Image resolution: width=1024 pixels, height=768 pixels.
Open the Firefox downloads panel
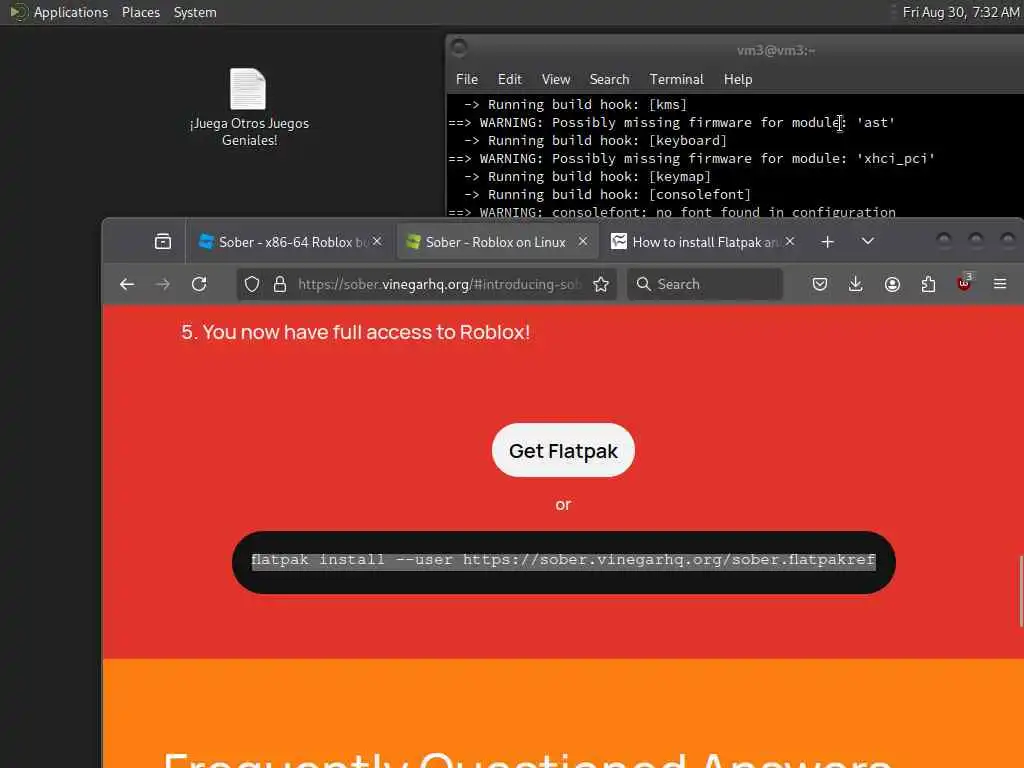(x=856, y=284)
